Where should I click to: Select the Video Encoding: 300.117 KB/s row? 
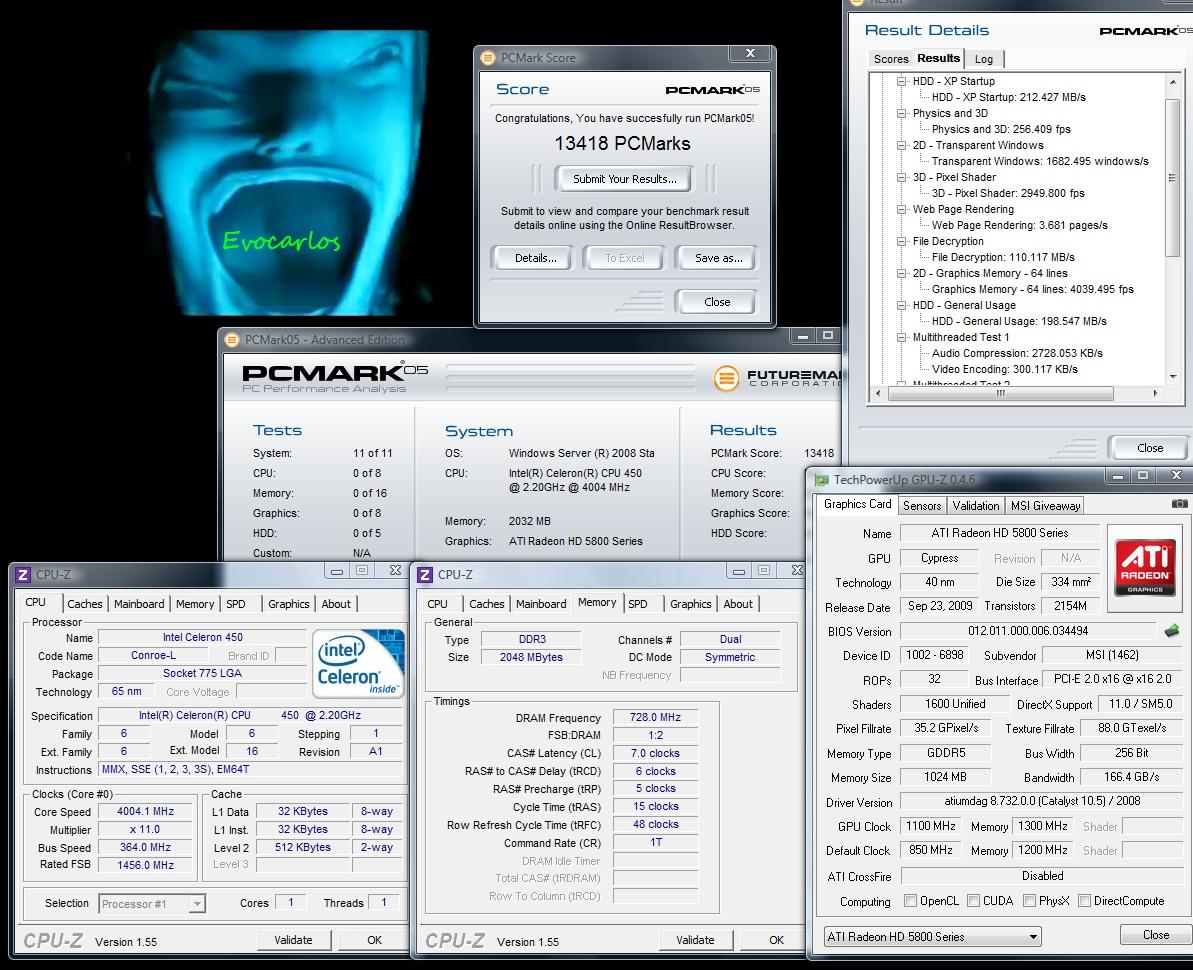click(x=1004, y=369)
